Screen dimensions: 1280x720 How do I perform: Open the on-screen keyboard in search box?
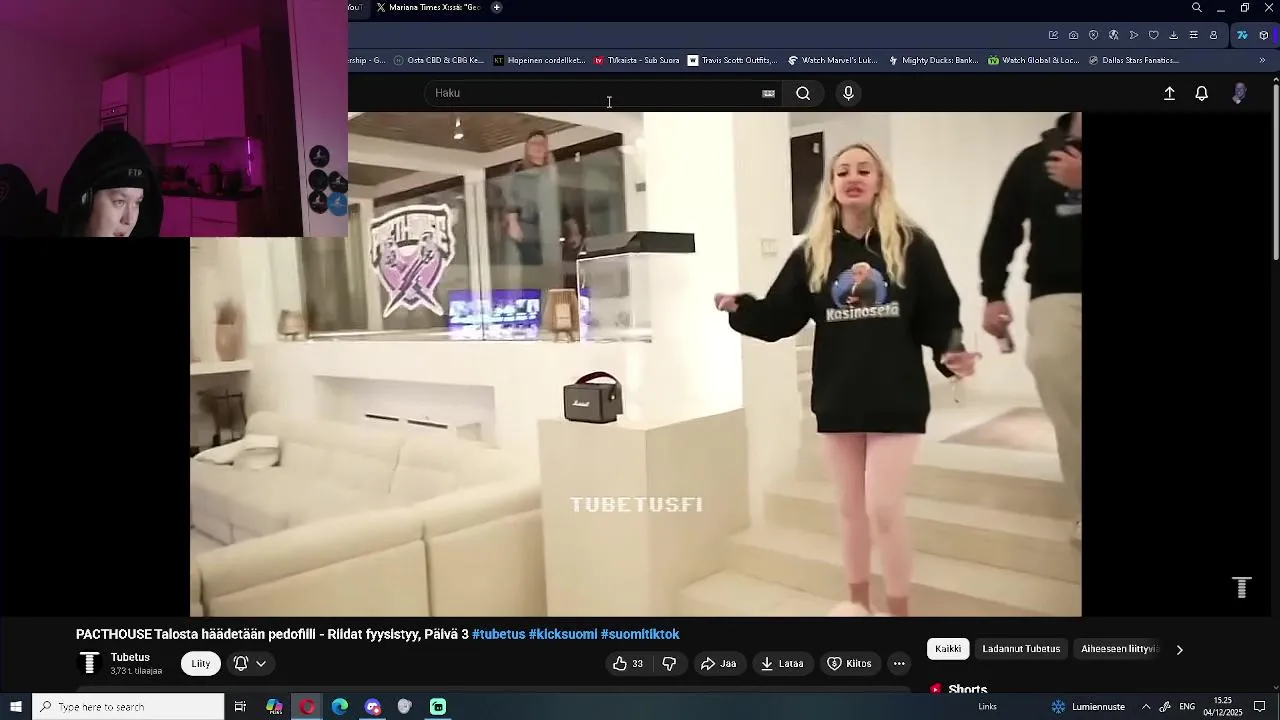coord(768,93)
